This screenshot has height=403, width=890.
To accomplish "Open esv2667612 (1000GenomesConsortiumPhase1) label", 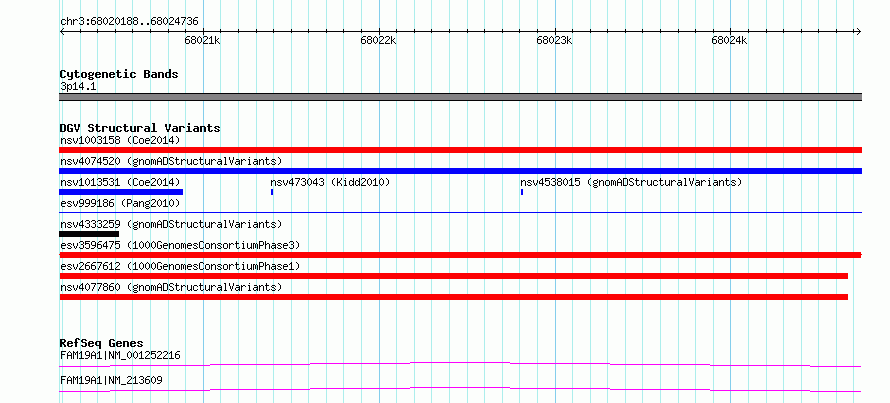I will tap(180, 266).
